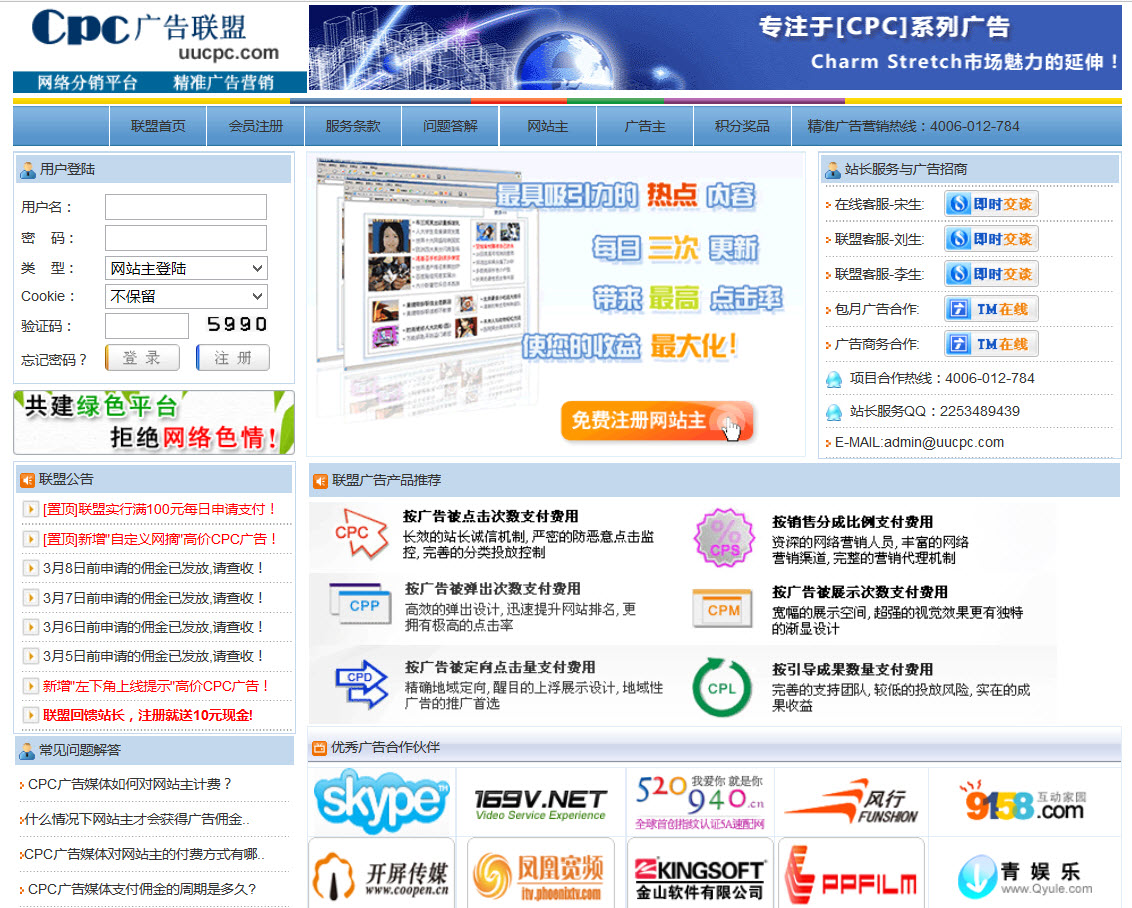
Task: Open the 类型 login type dropdown
Action: pyautogui.click(x=185, y=267)
